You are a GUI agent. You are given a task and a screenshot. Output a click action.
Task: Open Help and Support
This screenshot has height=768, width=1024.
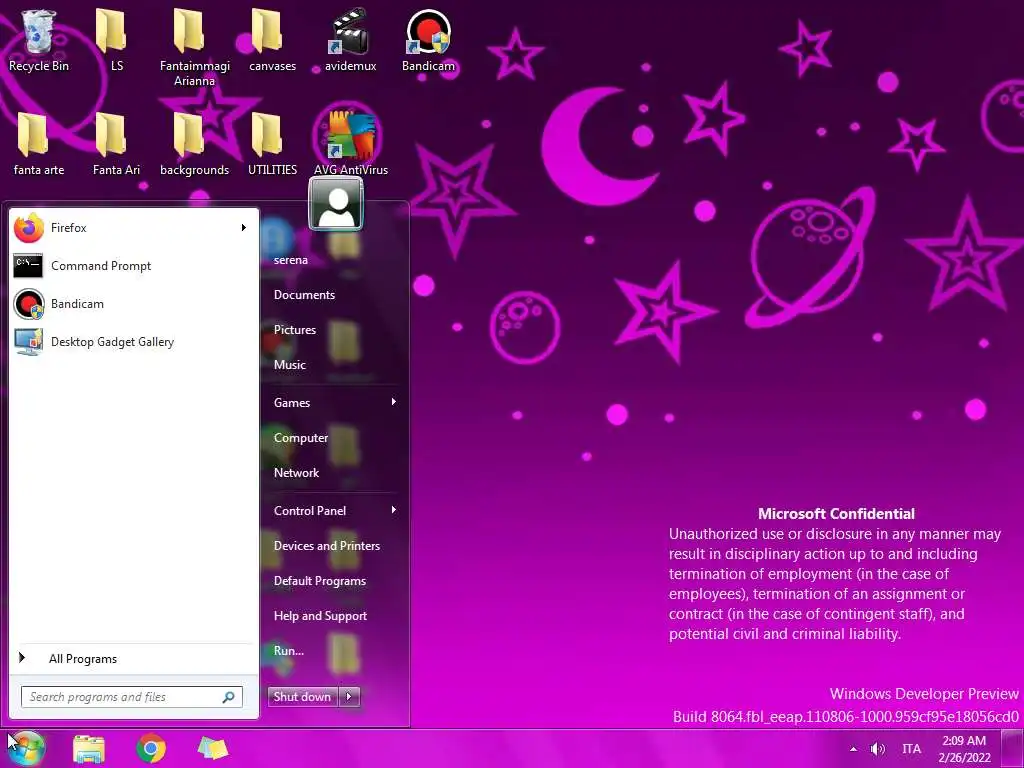320,616
